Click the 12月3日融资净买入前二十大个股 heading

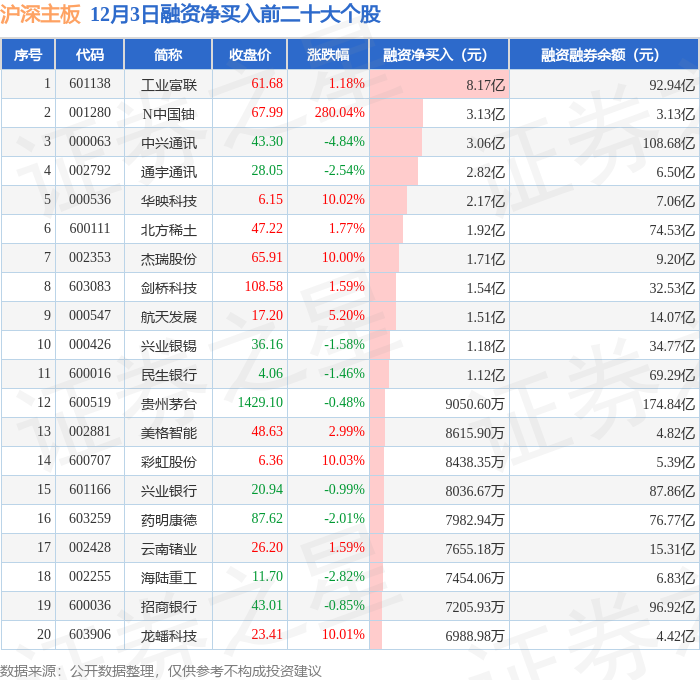point(235,14)
